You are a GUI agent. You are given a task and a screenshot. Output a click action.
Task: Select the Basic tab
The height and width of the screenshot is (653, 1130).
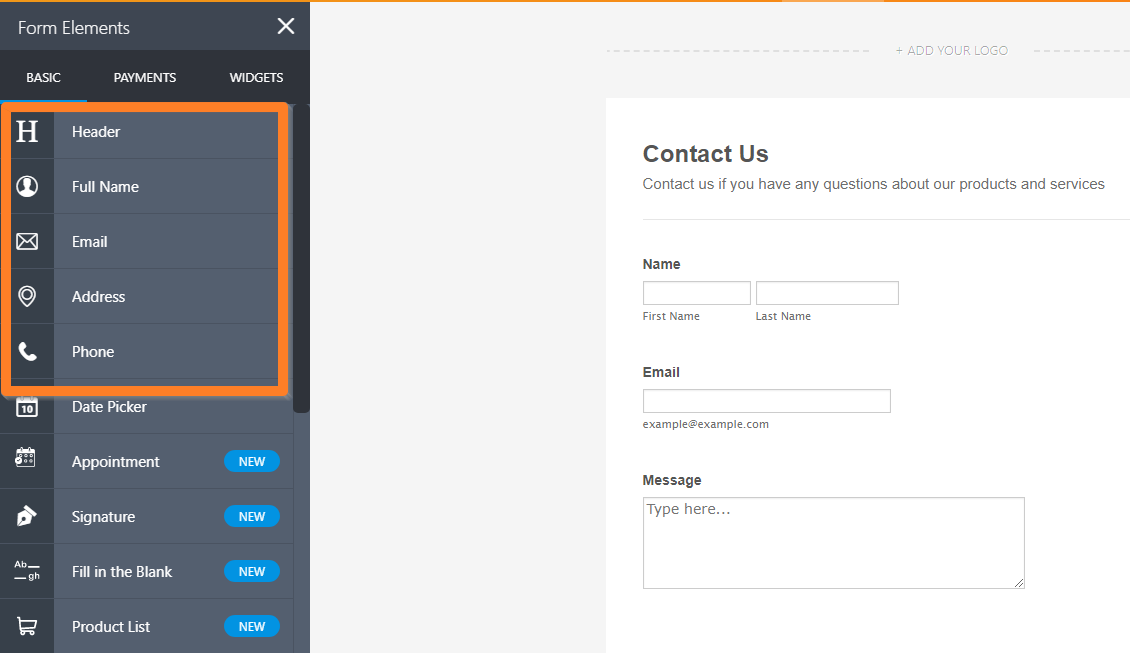(x=43, y=78)
